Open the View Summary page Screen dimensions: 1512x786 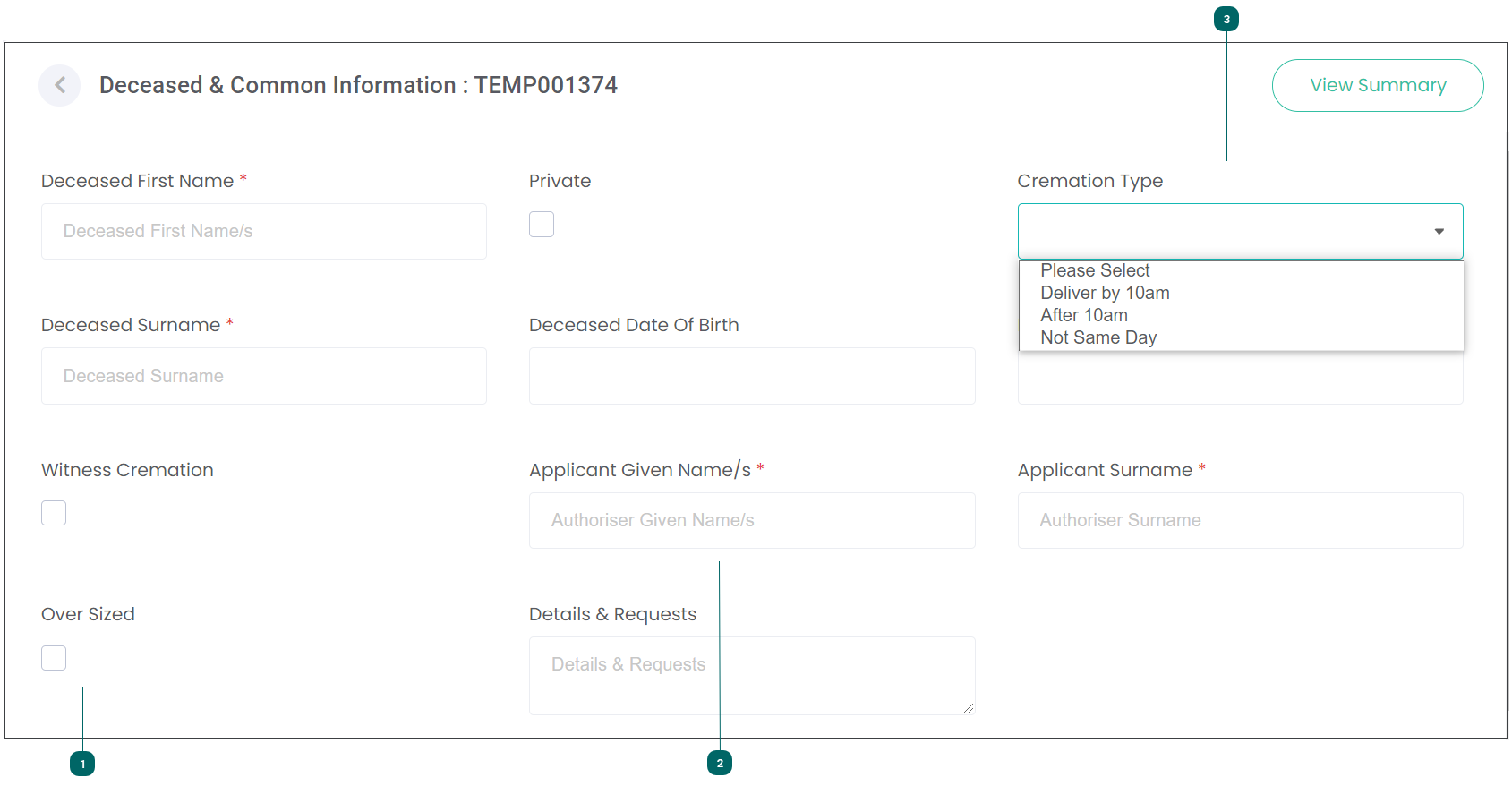tap(1378, 85)
